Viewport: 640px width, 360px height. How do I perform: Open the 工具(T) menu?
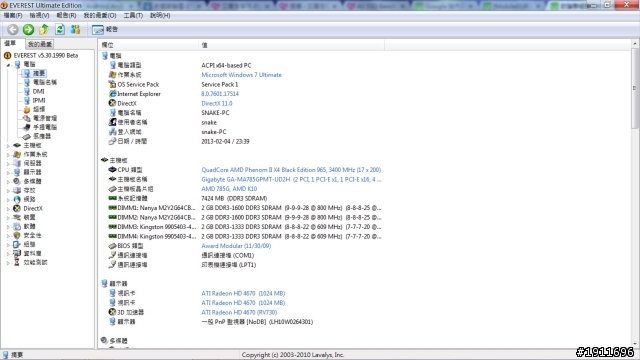(x=133, y=15)
